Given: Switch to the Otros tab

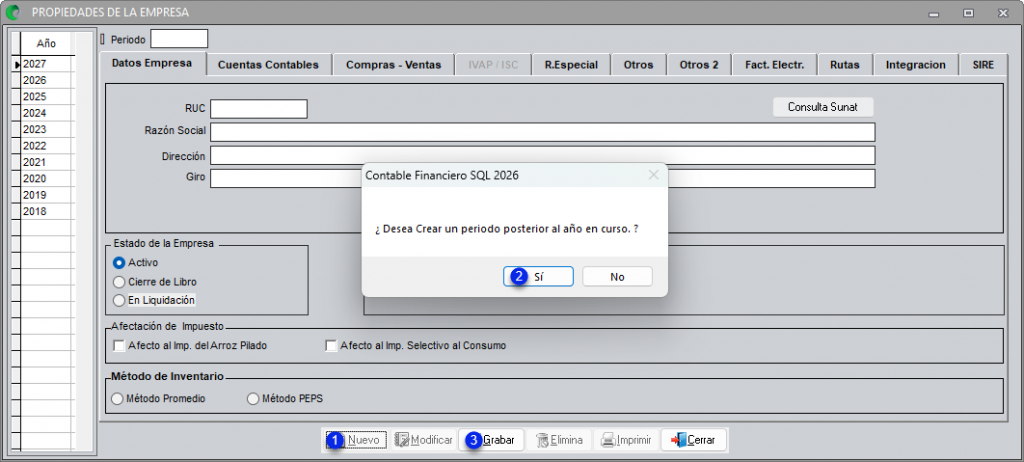Looking at the screenshot, I should click(639, 65).
